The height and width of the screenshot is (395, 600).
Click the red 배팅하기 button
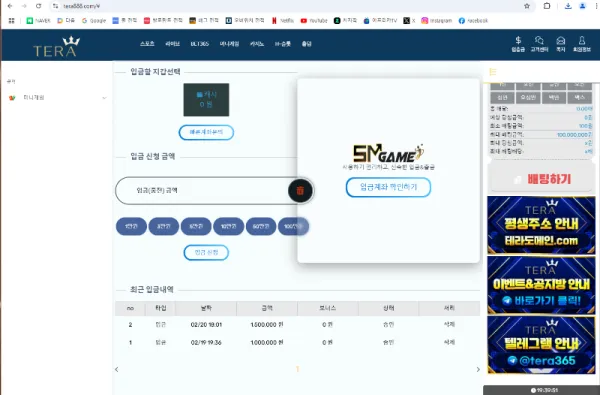coord(541,179)
